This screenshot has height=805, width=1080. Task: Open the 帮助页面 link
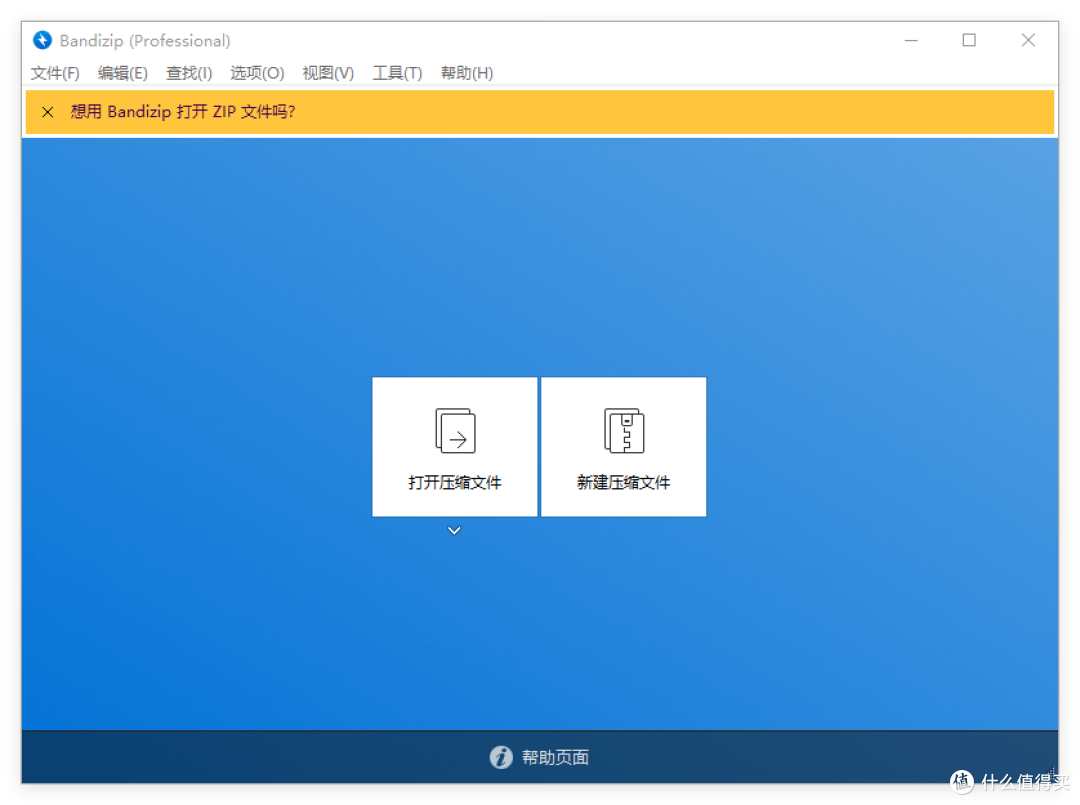pyautogui.click(x=555, y=757)
